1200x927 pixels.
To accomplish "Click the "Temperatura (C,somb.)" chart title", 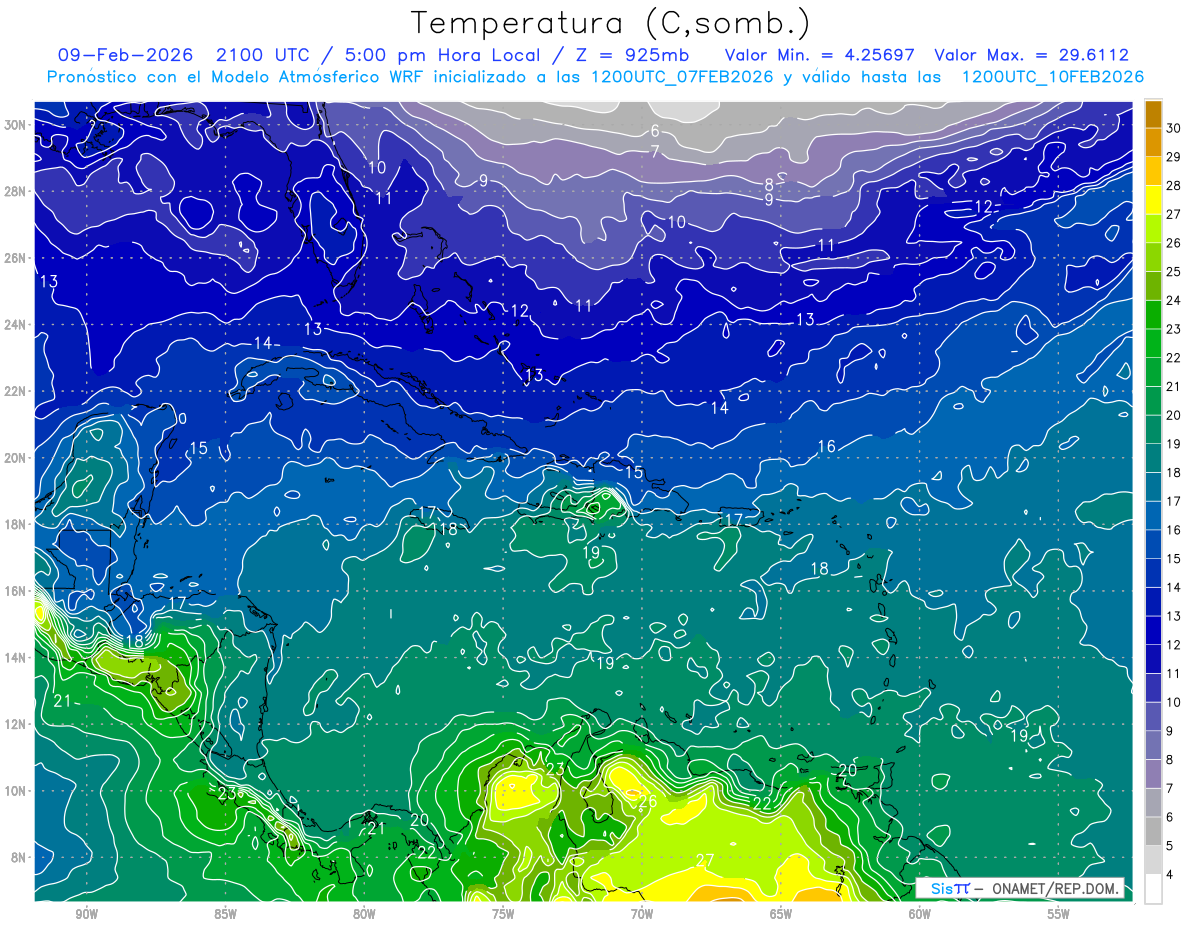I will click(x=611, y=23).
